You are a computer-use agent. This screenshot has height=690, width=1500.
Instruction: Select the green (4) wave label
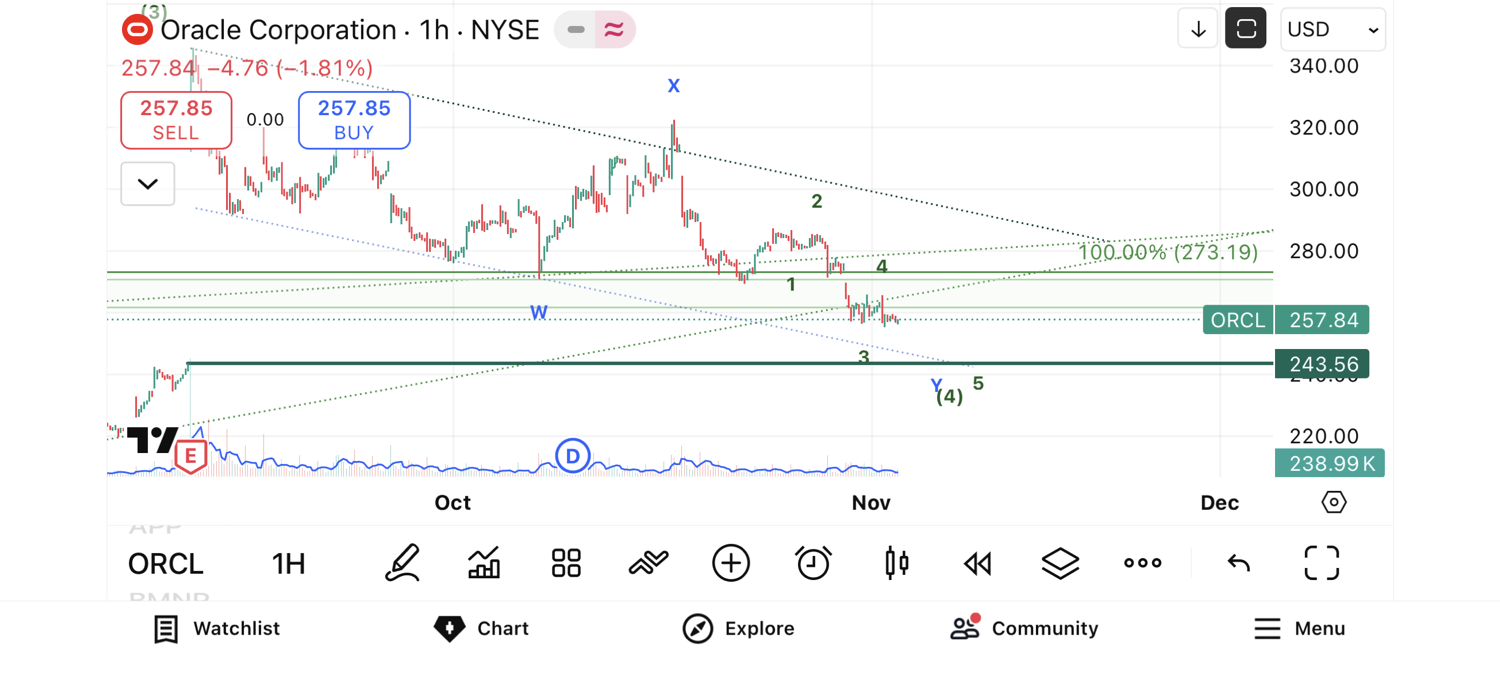[x=950, y=397]
